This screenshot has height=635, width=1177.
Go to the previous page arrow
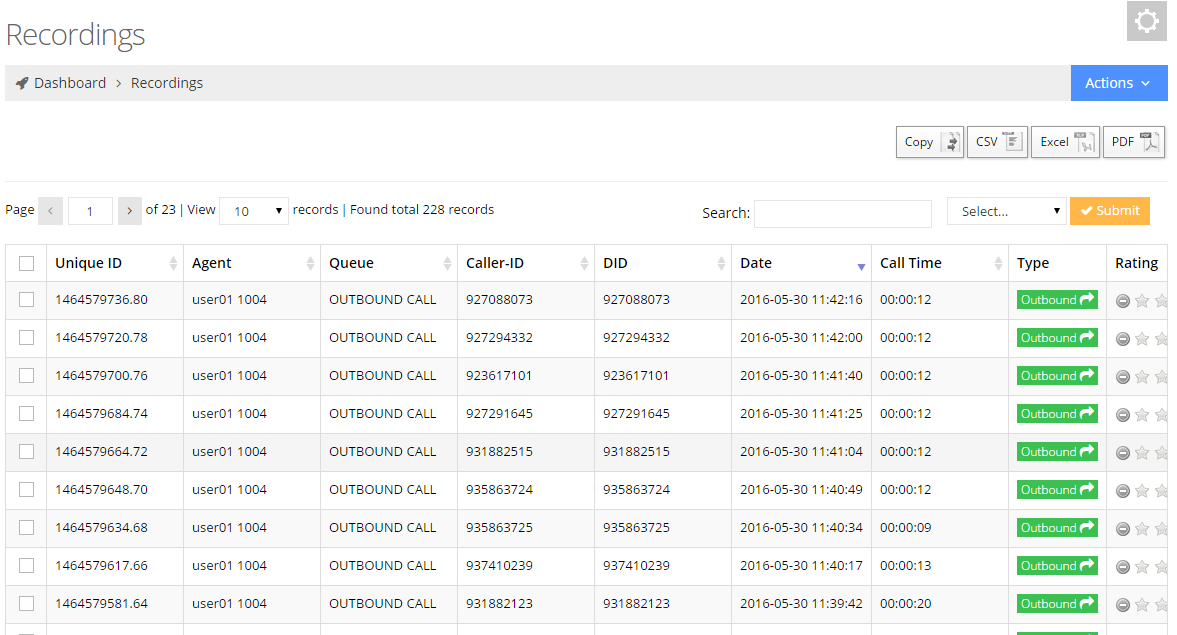tap(51, 211)
